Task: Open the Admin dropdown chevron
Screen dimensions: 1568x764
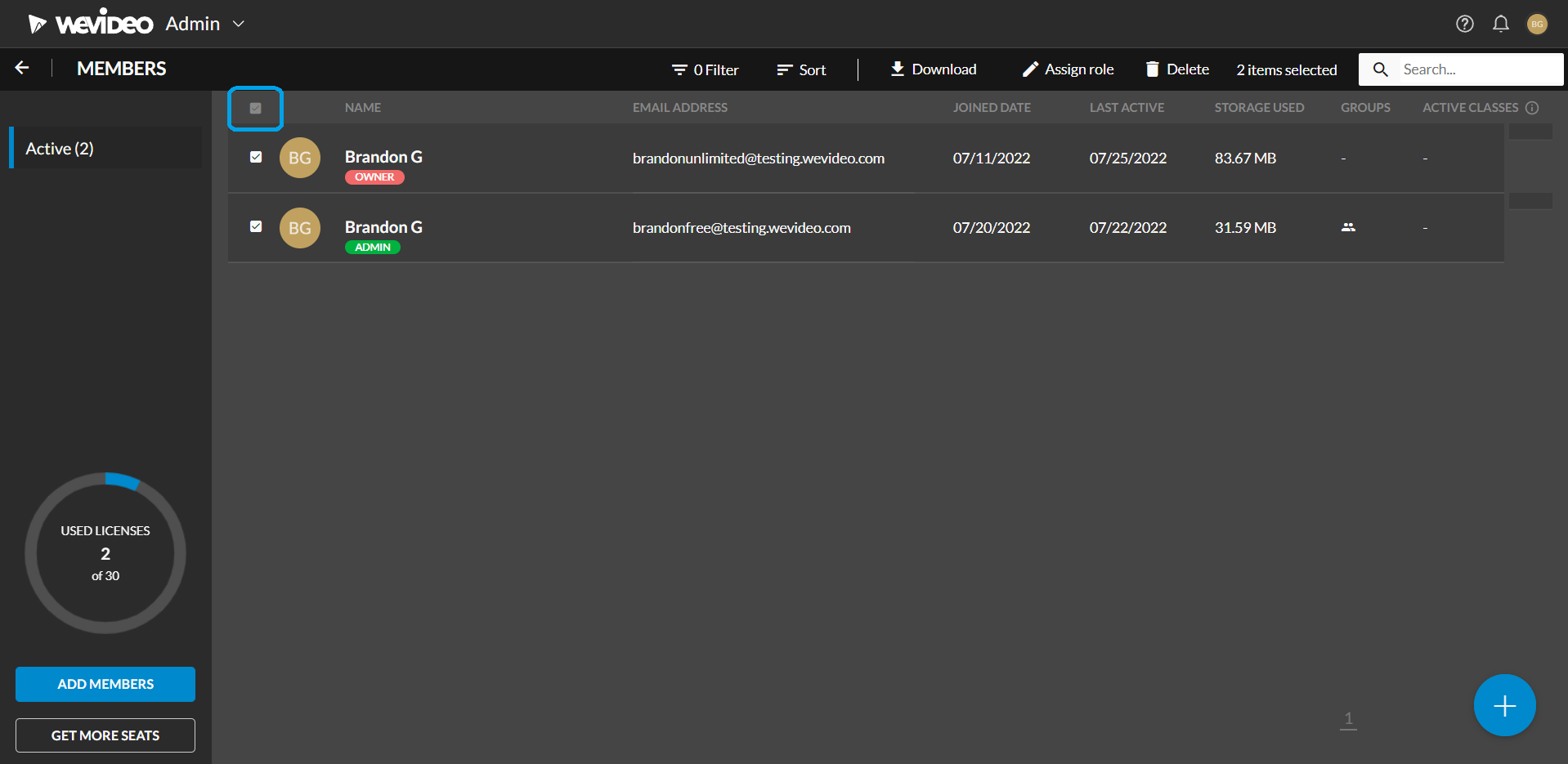Action: (239, 24)
